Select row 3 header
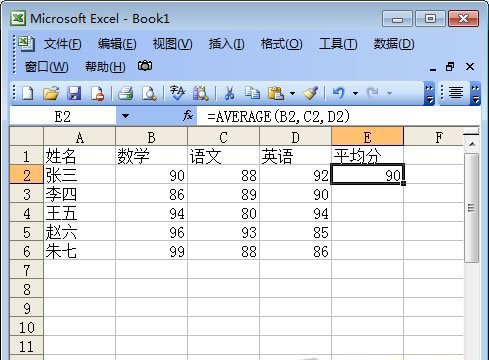Screen dimensions: 489x360 coord(27,194)
